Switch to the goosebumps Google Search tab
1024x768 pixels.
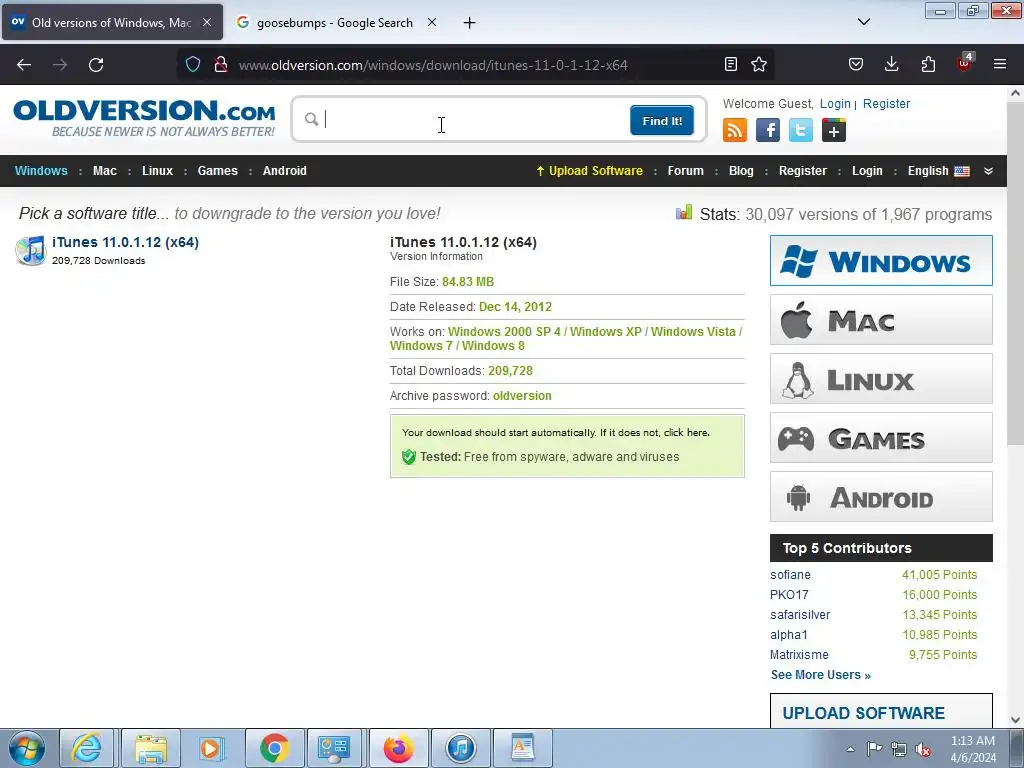pos(335,23)
